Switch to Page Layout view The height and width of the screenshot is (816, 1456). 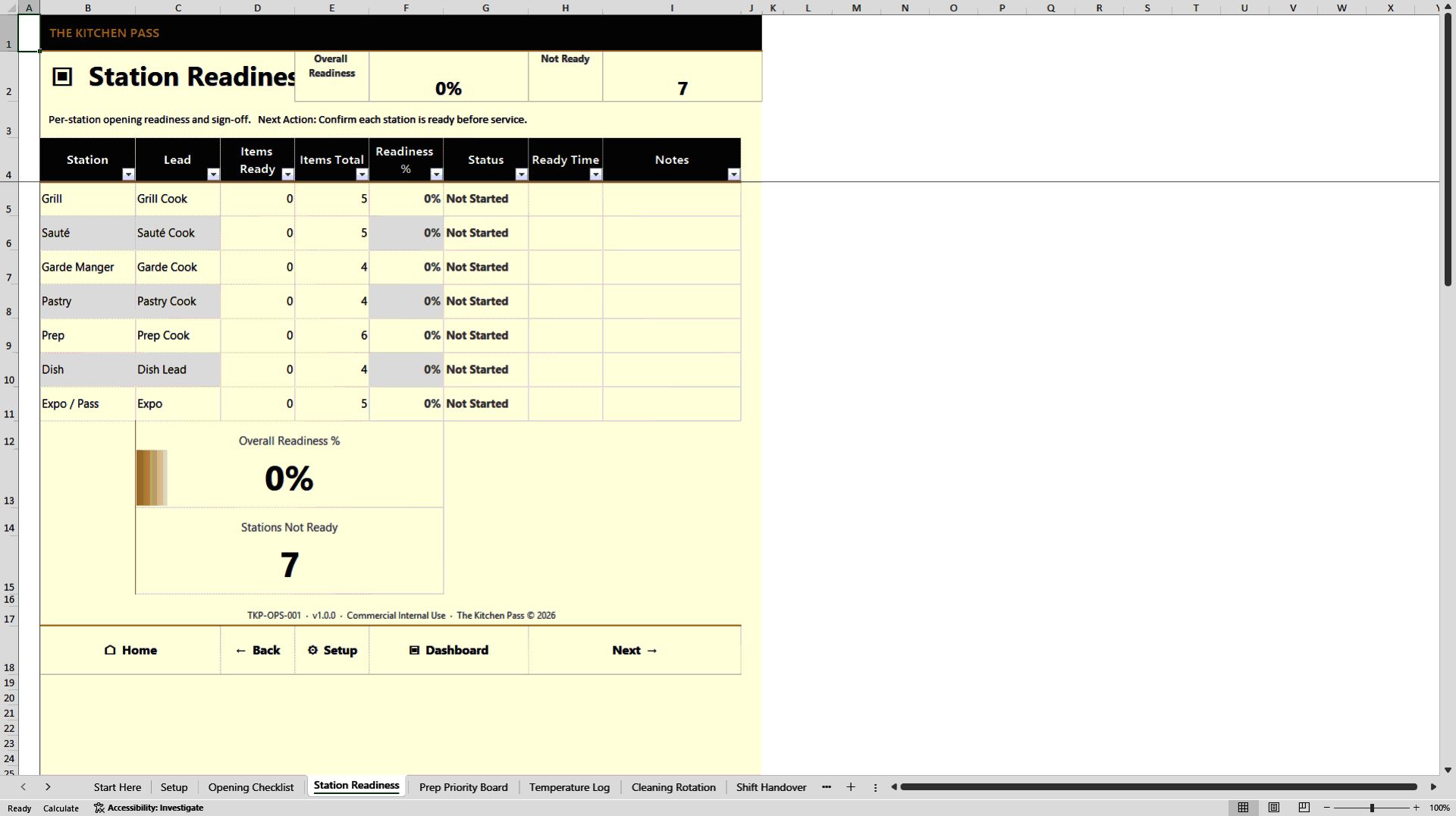(1274, 808)
